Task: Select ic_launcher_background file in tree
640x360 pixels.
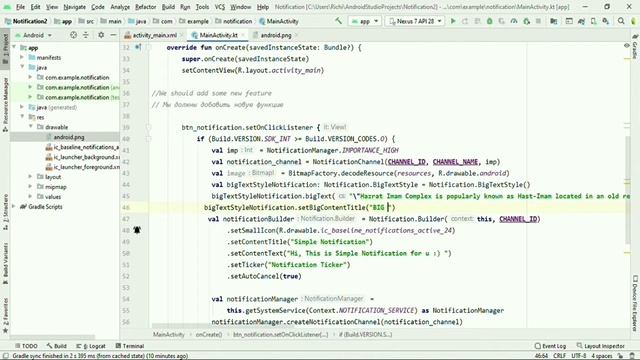Action: point(82,157)
